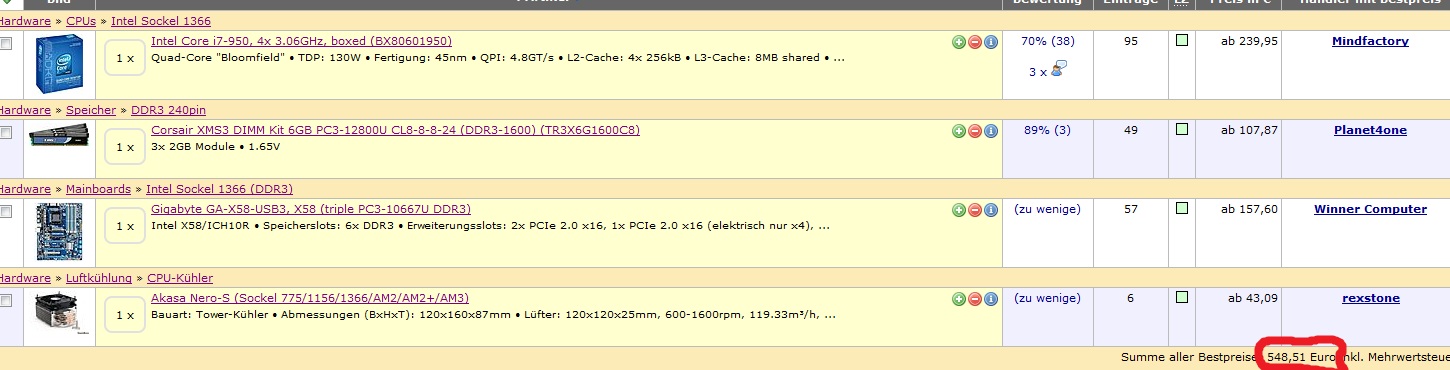
Task: Visit Winner Computer dealer link
Action: tap(1370, 209)
